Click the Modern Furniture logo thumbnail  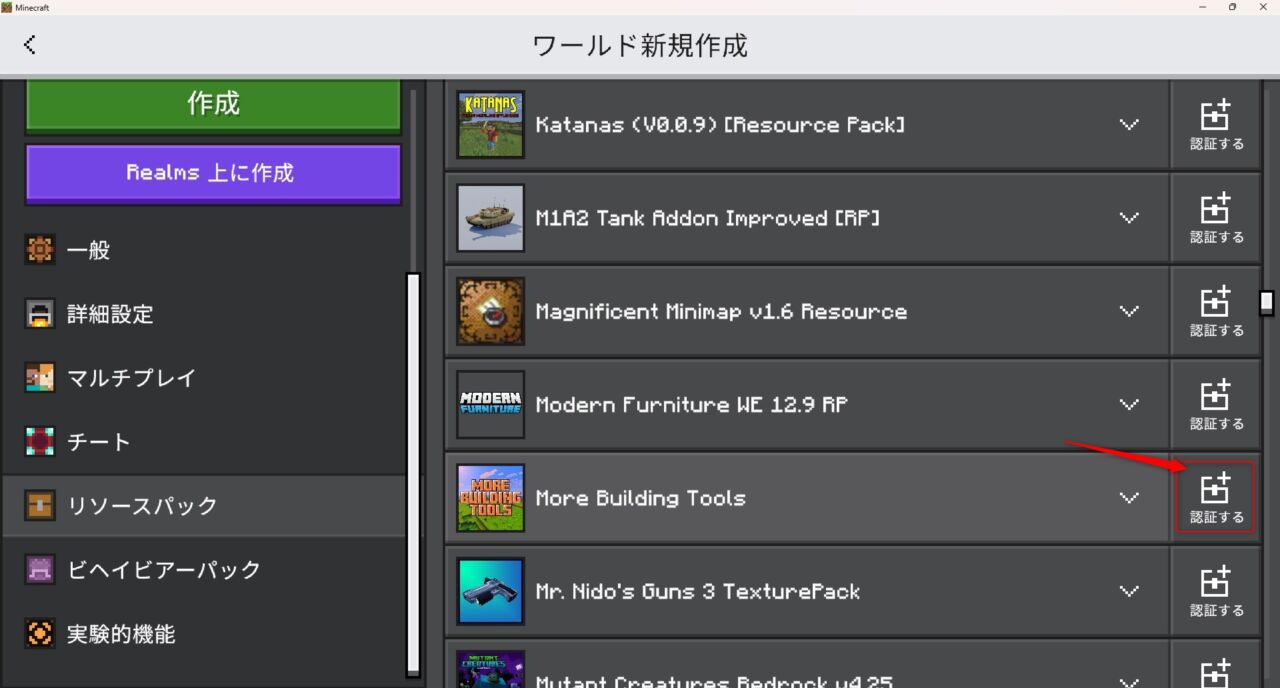coord(490,404)
